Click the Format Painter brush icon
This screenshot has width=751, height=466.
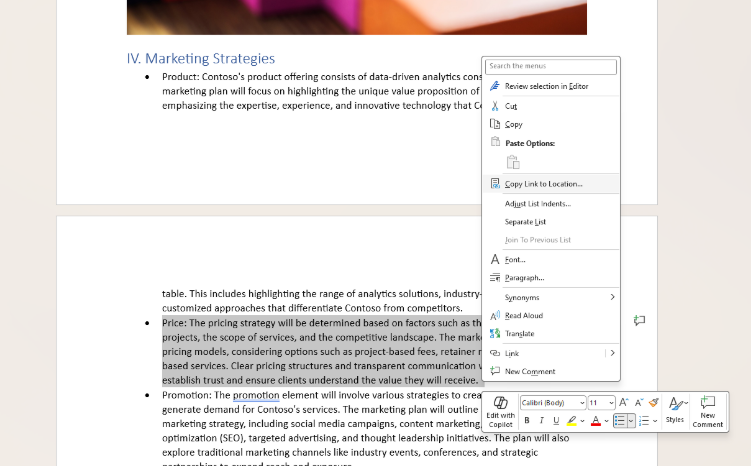(654, 402)
